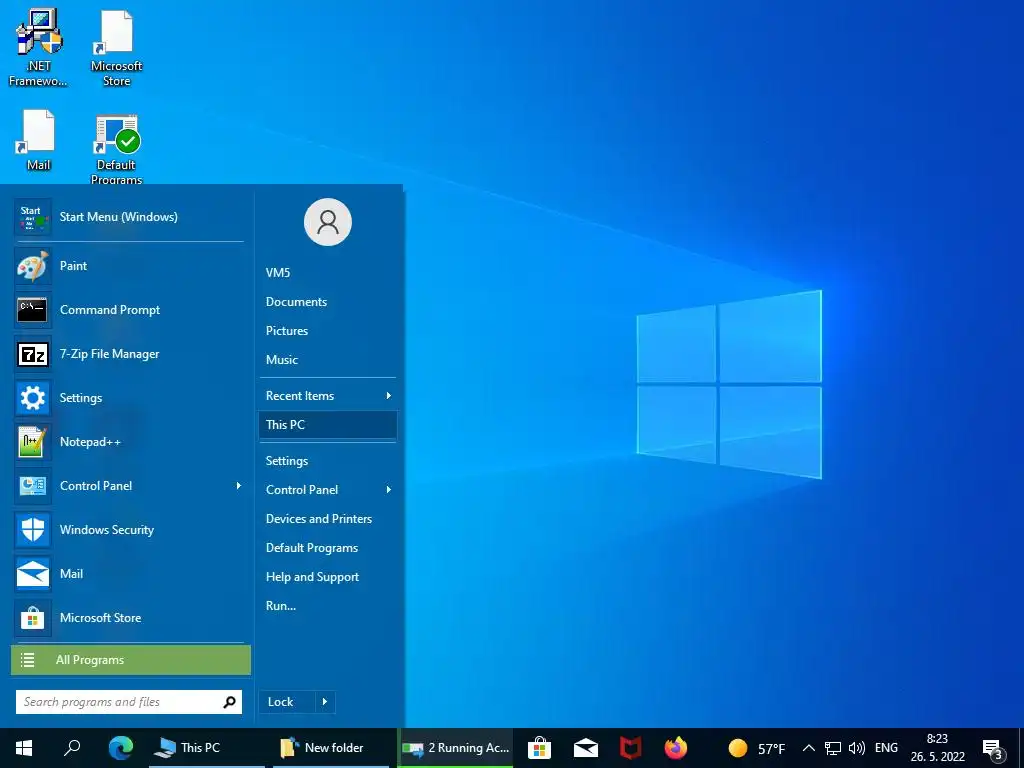The width and height of the screenshot is (1024, 768).
Task: Click the user account avatar picture
Action: (328, 222)
